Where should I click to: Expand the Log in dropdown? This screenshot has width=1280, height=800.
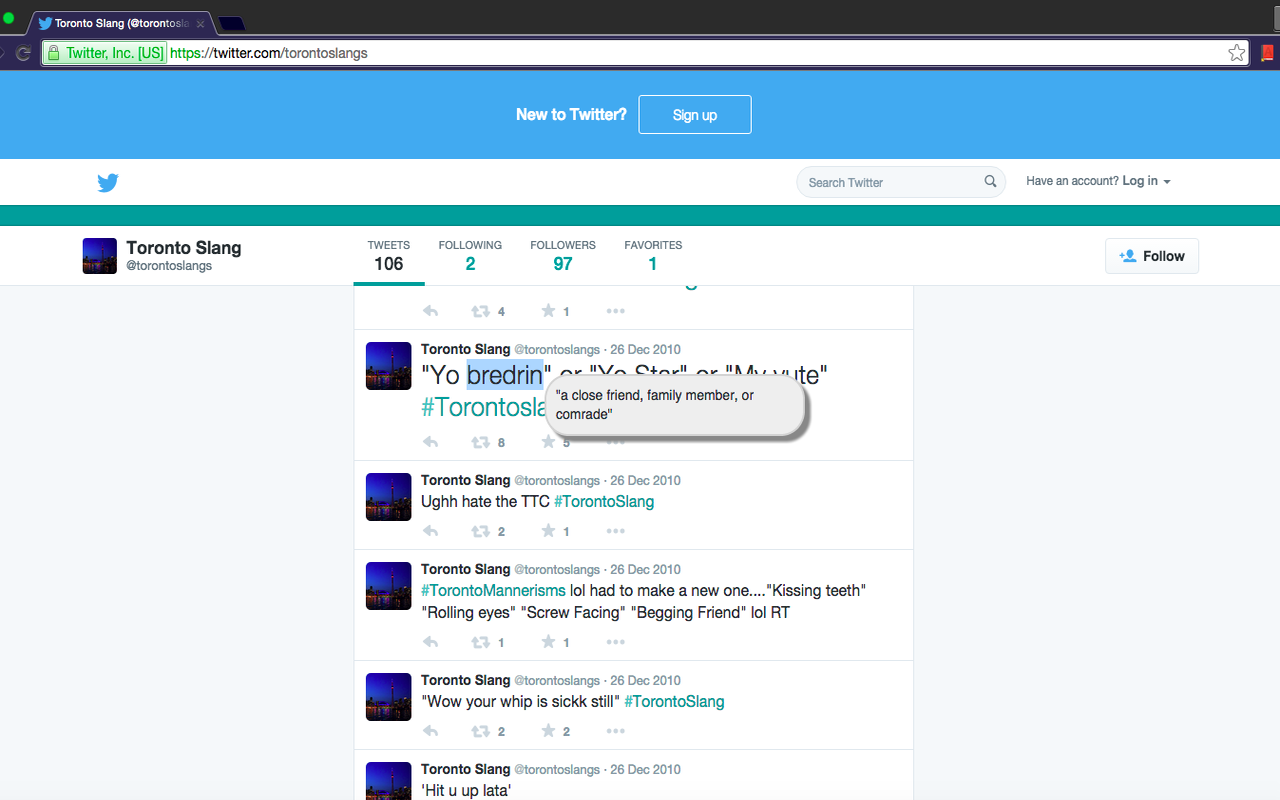(1146, 181)
